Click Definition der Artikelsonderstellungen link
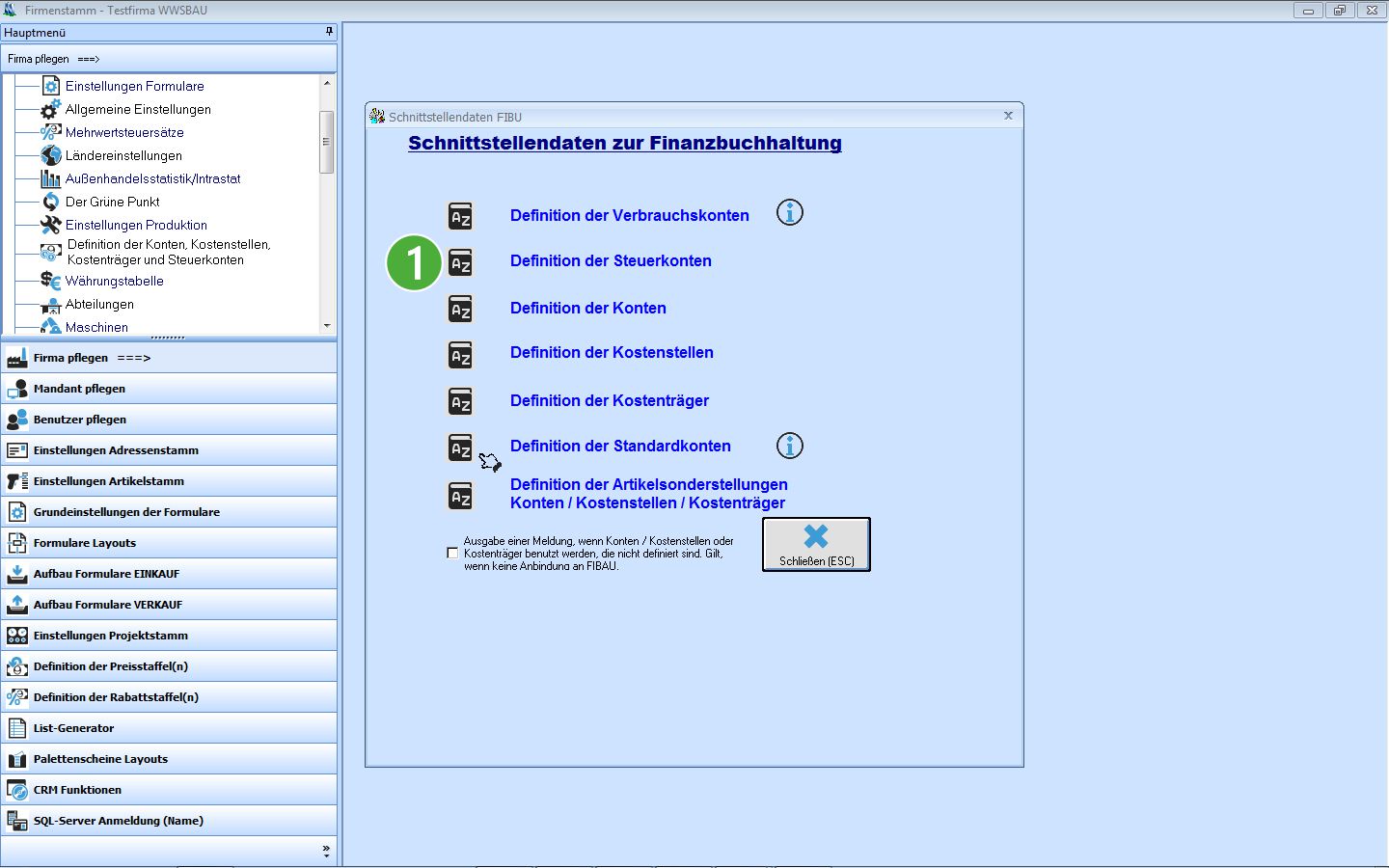Screen dimensions: 1389x868 point(648,494)
